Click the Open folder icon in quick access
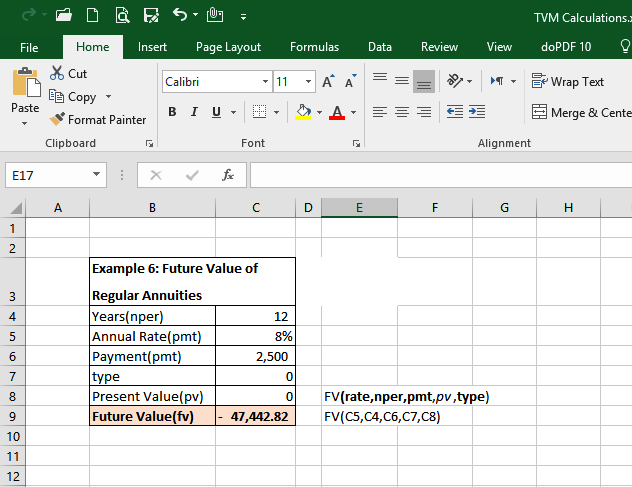This screenshot has width=632, height=487. (64, 15)
